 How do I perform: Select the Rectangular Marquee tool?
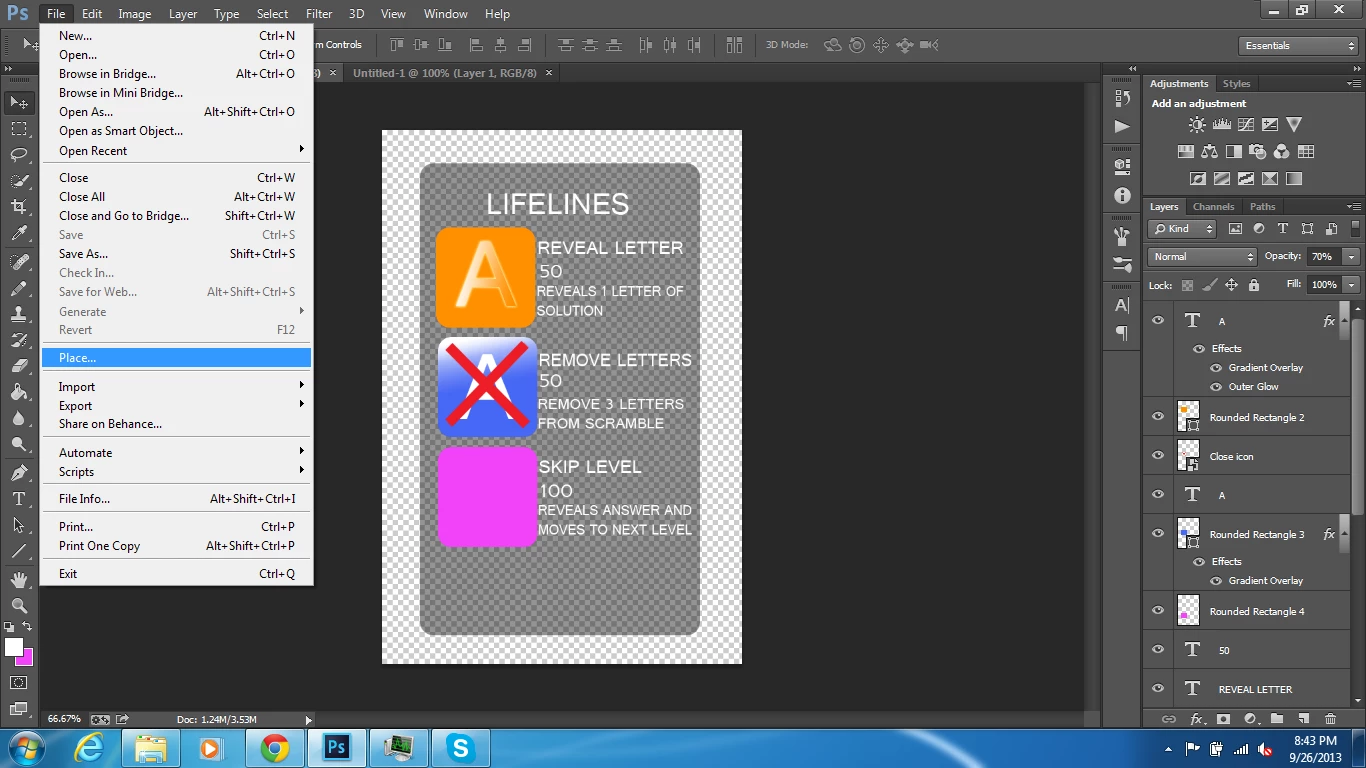19,128
